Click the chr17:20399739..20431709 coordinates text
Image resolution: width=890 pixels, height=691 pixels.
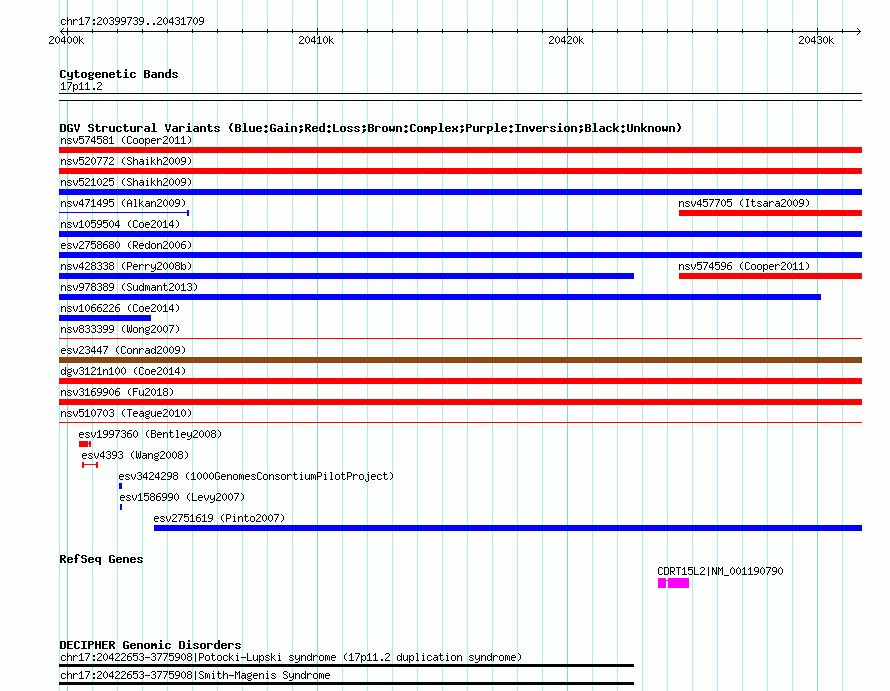(x=132, y=21)
